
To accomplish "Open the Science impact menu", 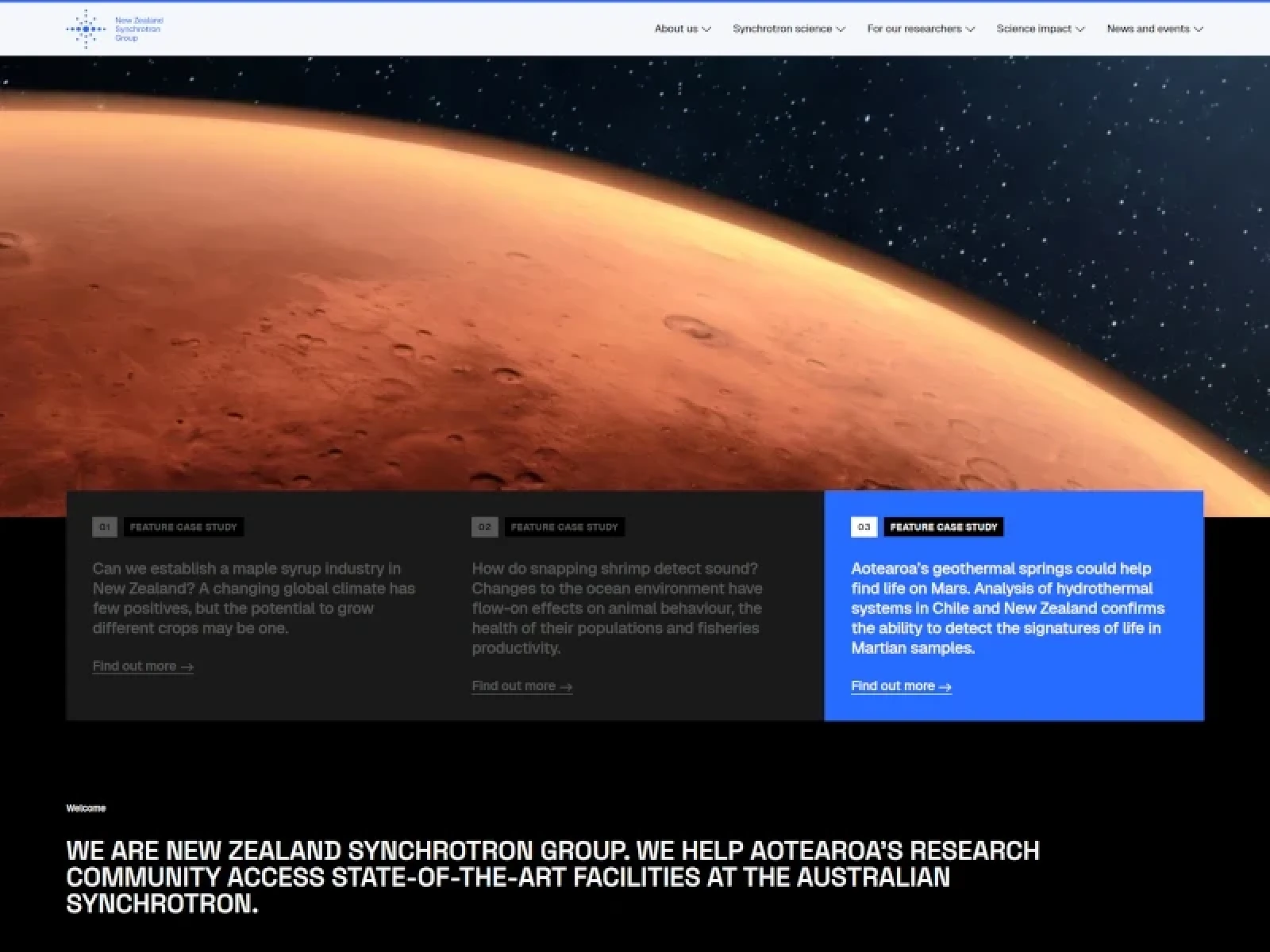I will (x=1040, y=29).
